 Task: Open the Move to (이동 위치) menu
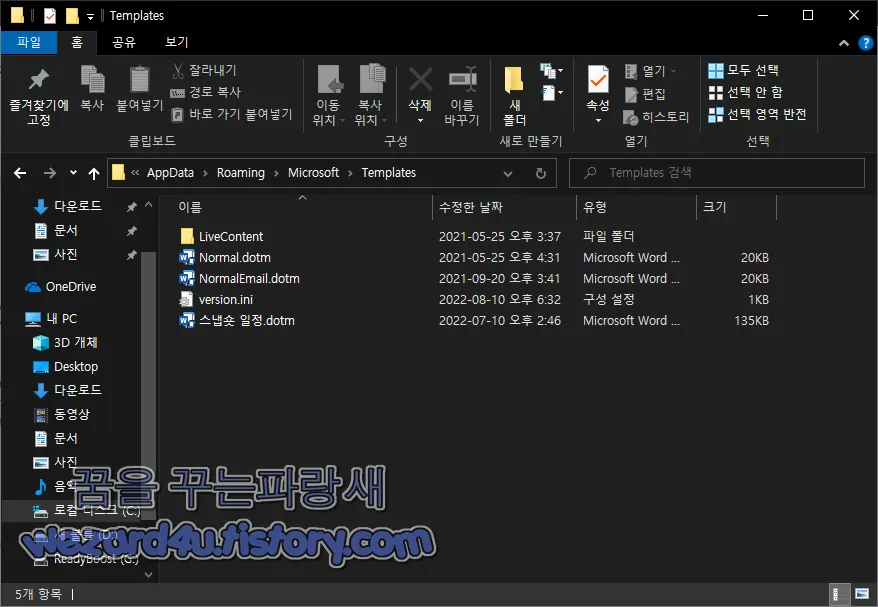[x=328, y=95]
